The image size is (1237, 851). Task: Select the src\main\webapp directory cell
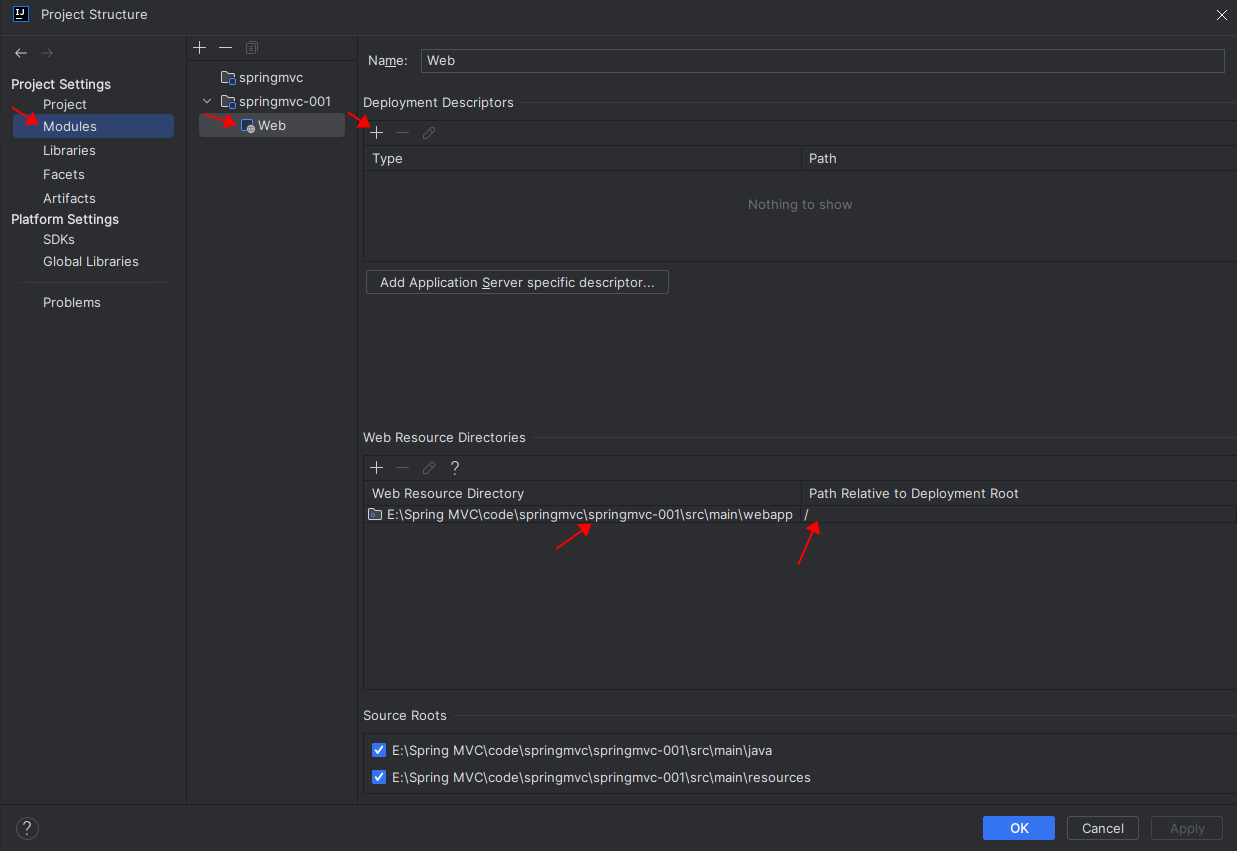(x=582, y=515)
